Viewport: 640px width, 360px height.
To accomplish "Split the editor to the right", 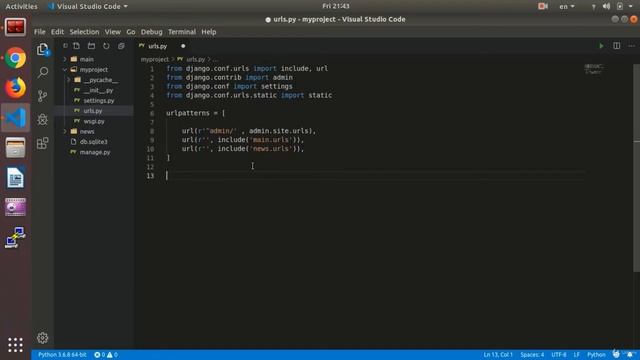I will [x=616, y=46].
